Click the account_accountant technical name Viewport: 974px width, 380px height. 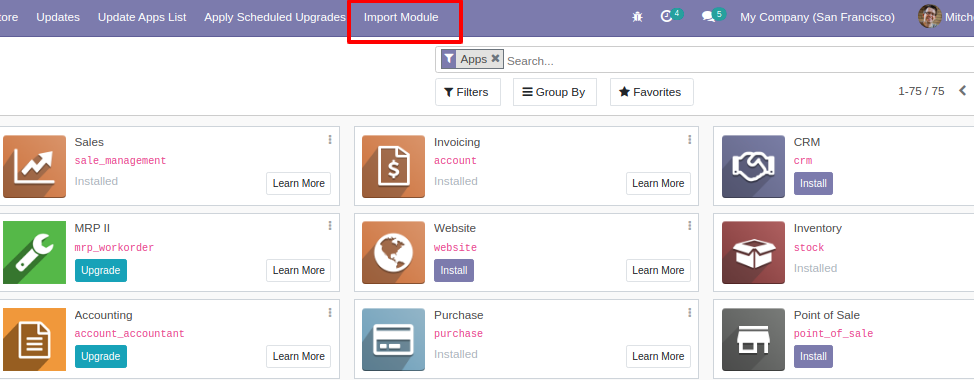click(x=129, y=334)
